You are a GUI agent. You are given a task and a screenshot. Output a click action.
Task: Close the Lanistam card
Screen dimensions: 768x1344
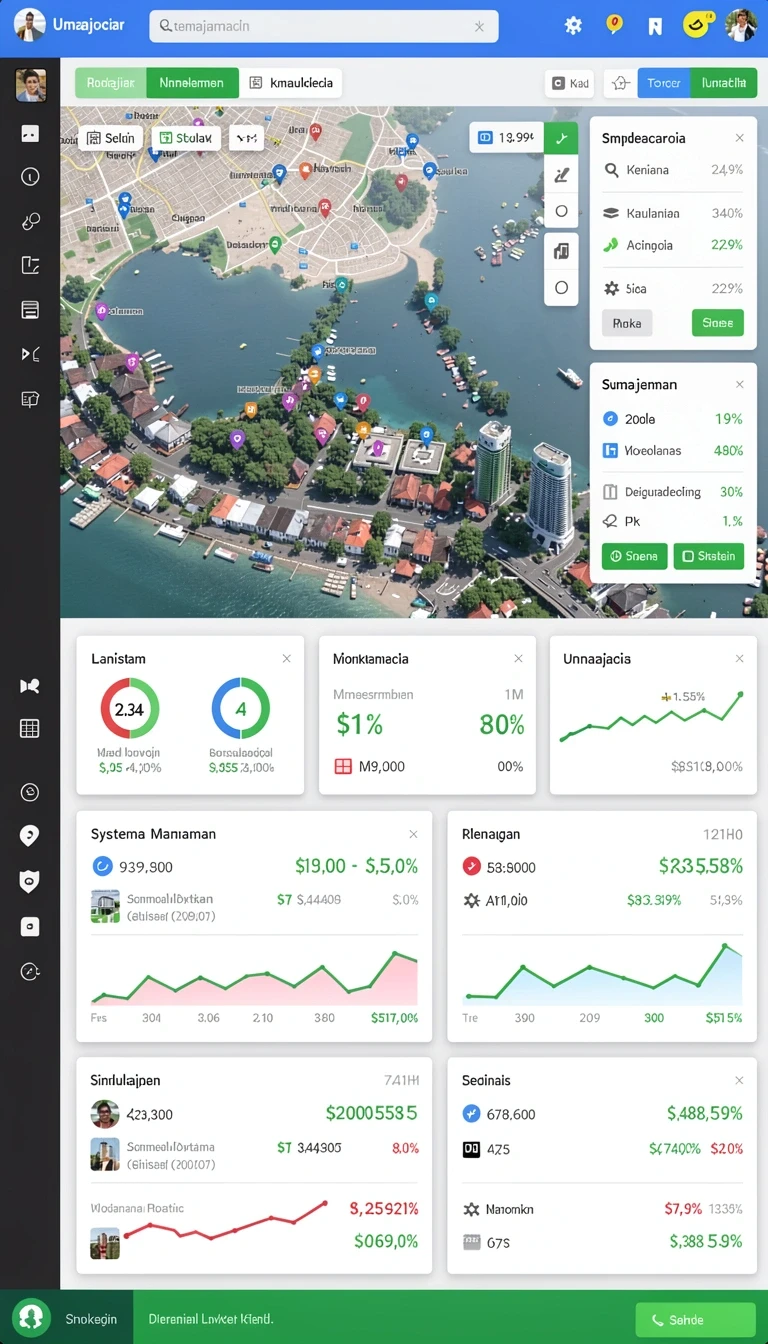coord(287,659)
